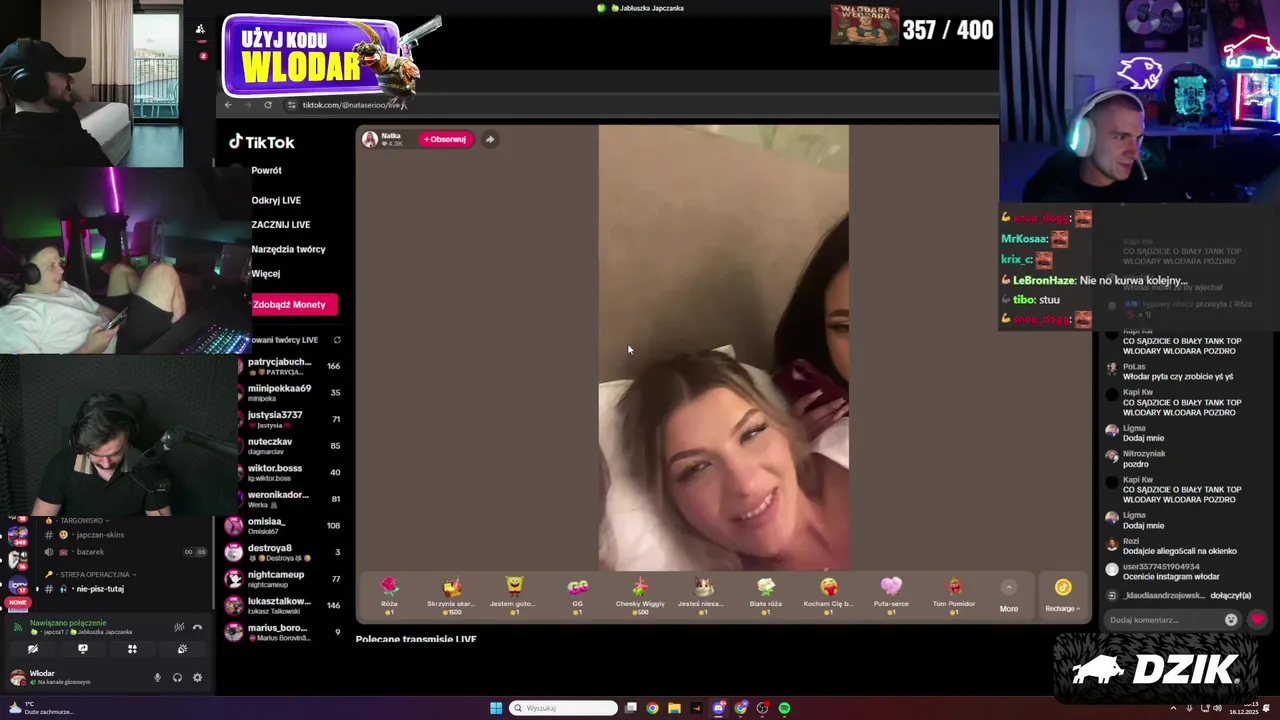Click the share arrow next to Obserwuj
Image resolution: width=1280 pixels, height=720 pixels.
490,139
